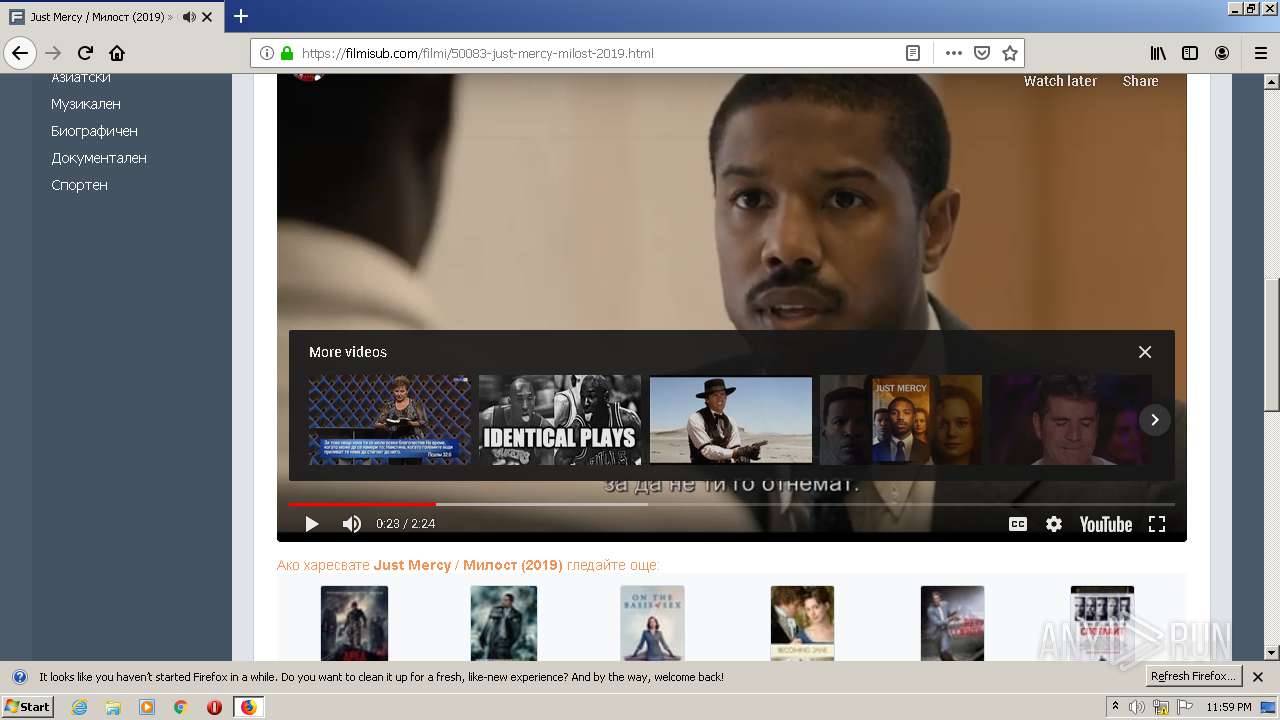Image resolution: width=1280 pixels, height=720 pixels.
Task: Save page to Pocket
Action: (x=982, y=53)
